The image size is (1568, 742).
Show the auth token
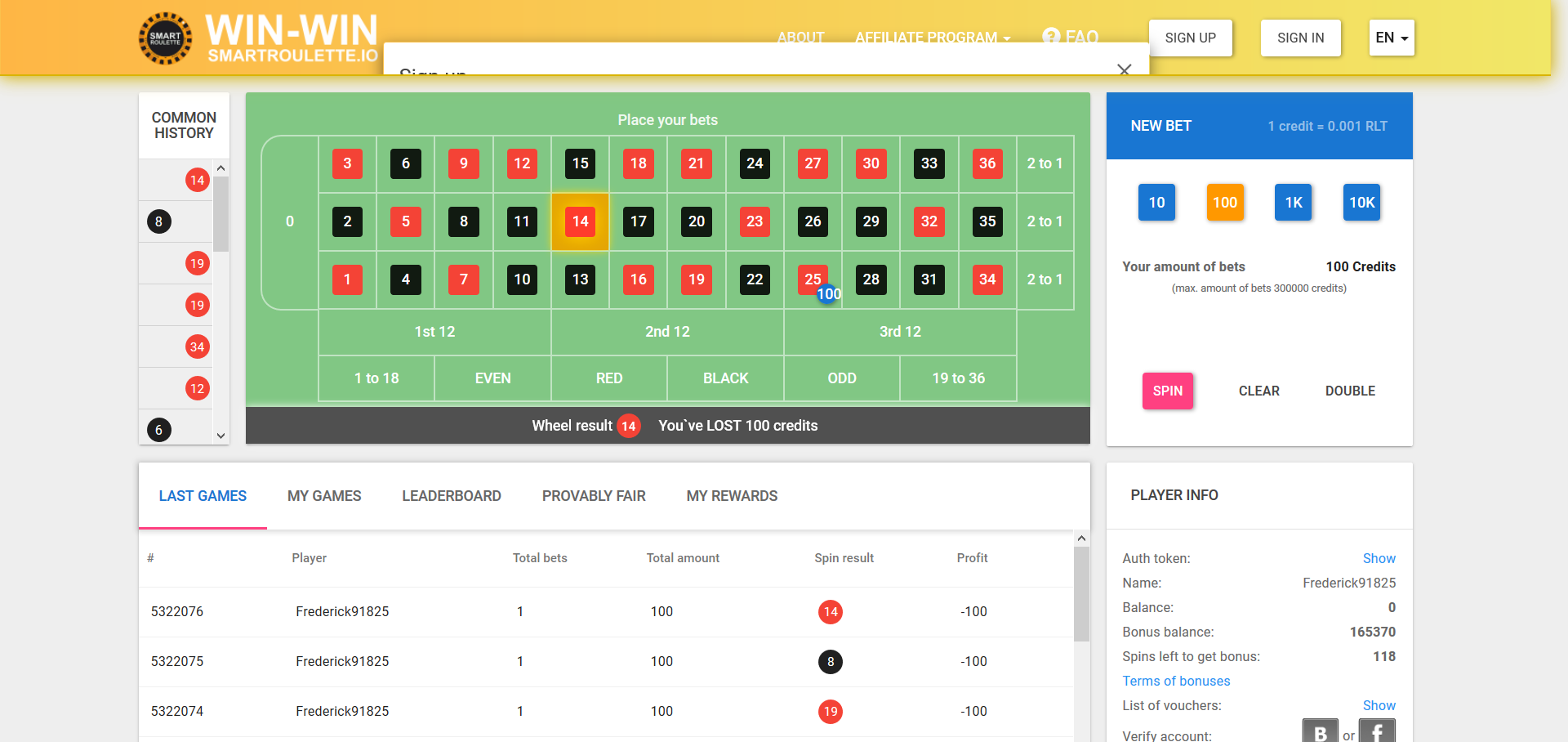click(1379, 558)
